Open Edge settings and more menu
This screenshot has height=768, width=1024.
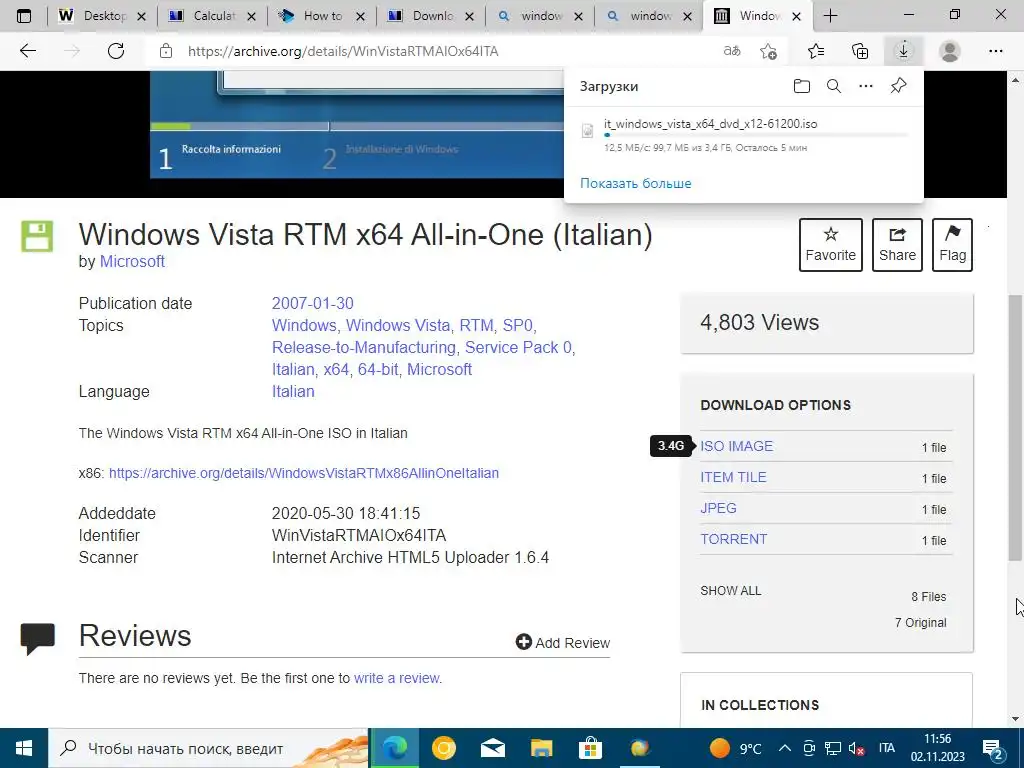[x=995, y=51]
